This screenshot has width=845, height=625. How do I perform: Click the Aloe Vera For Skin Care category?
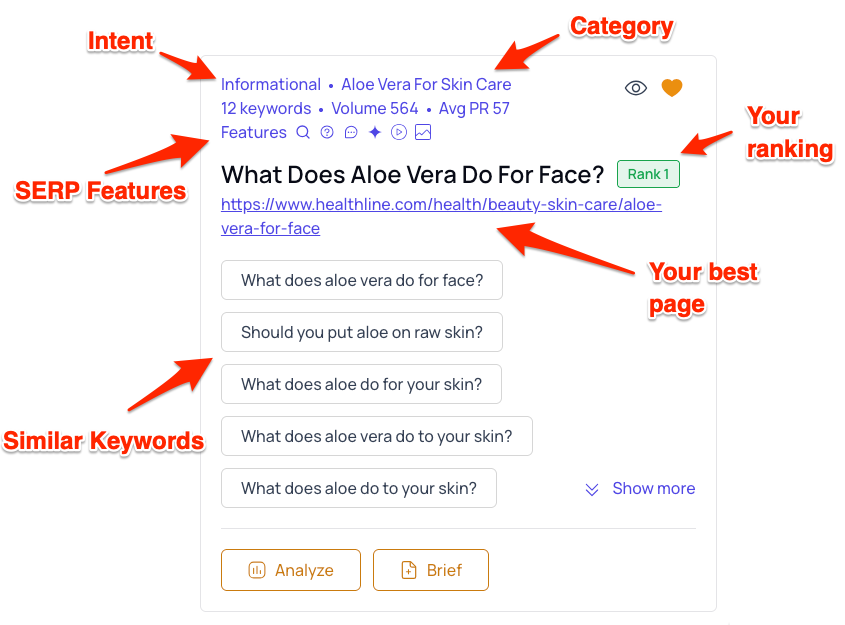pyautogui.click(x=426, y=85)
